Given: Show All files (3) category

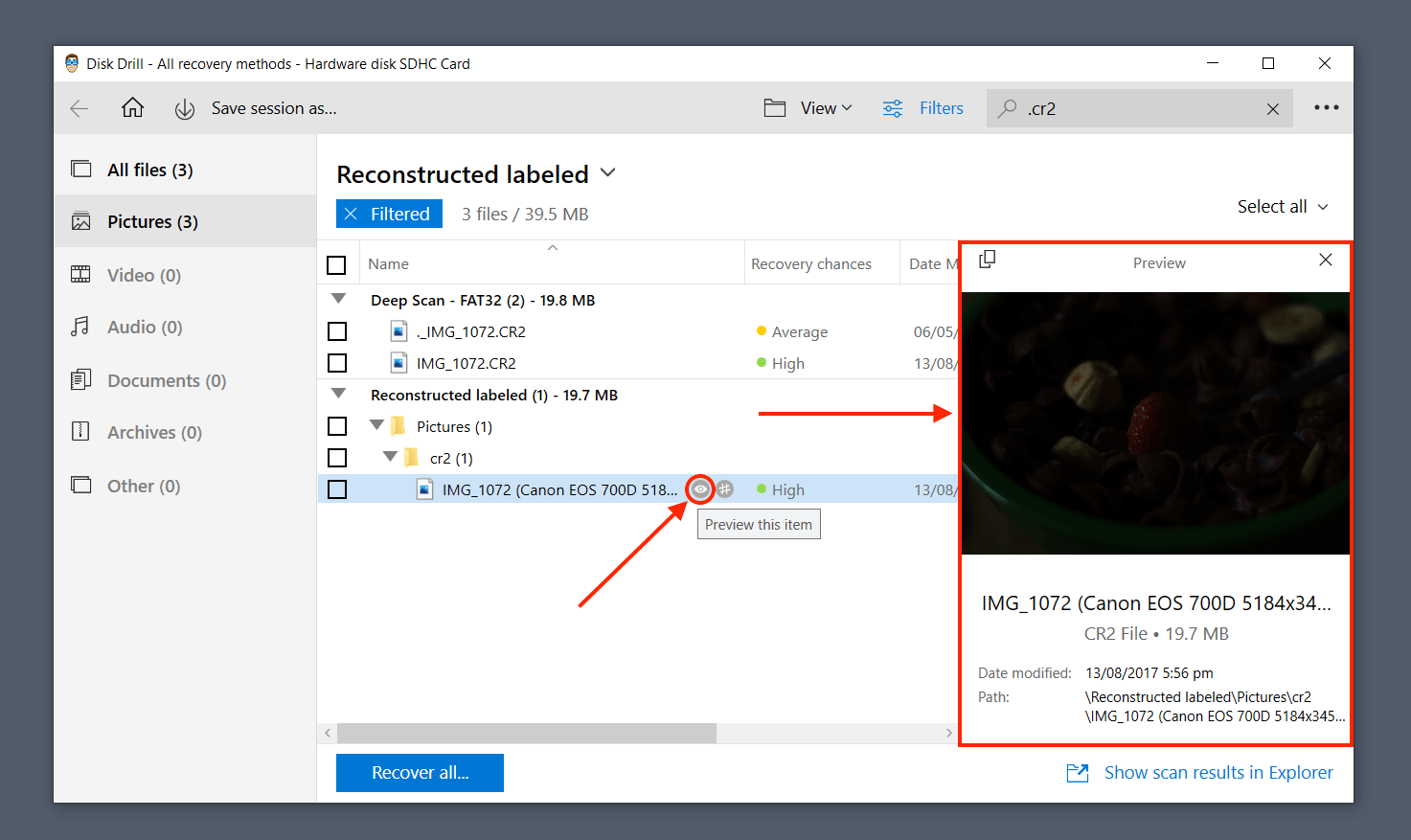Looking at the screenshot, I should coord(185,170).
